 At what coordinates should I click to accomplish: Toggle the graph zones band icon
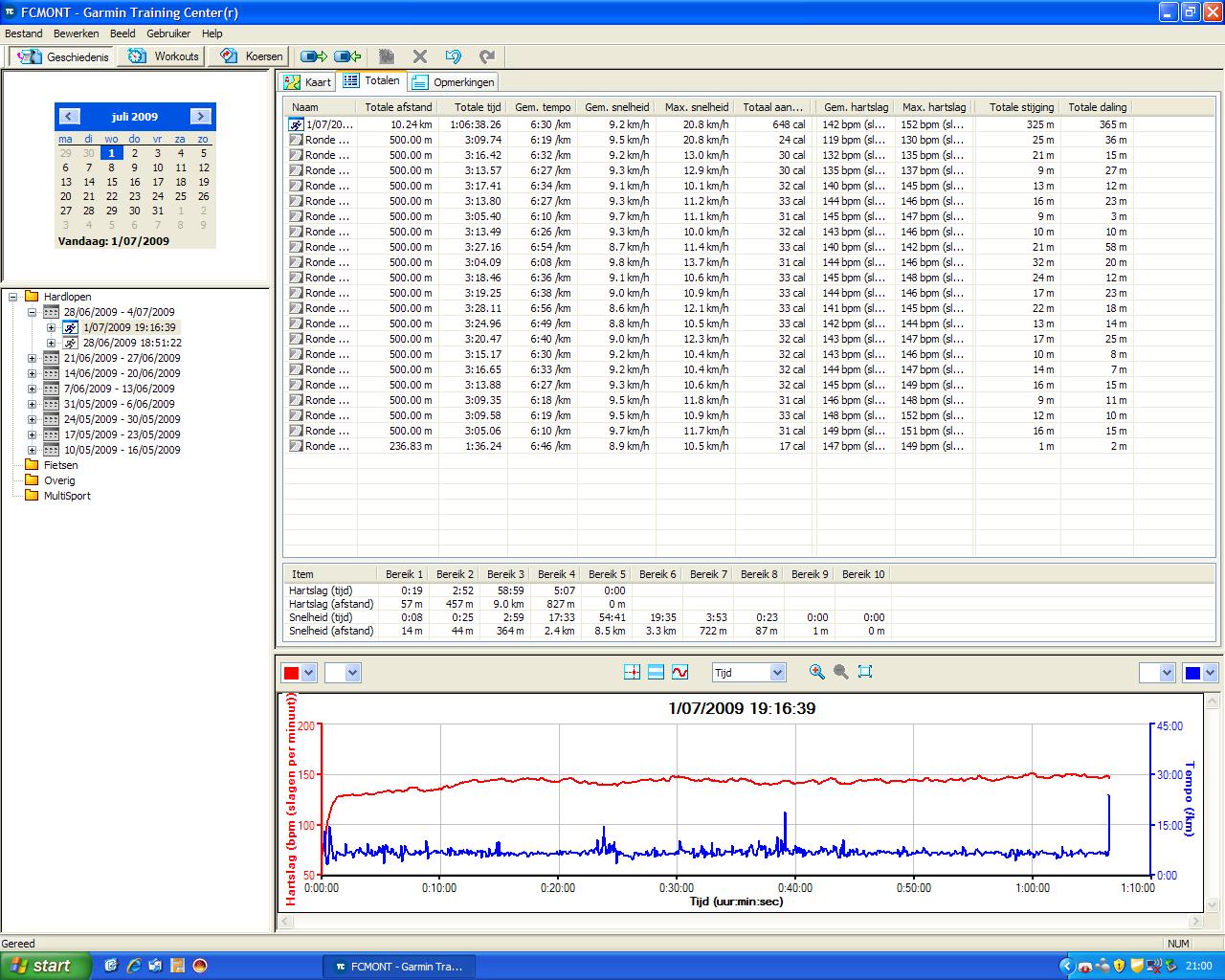coord(656,673)
